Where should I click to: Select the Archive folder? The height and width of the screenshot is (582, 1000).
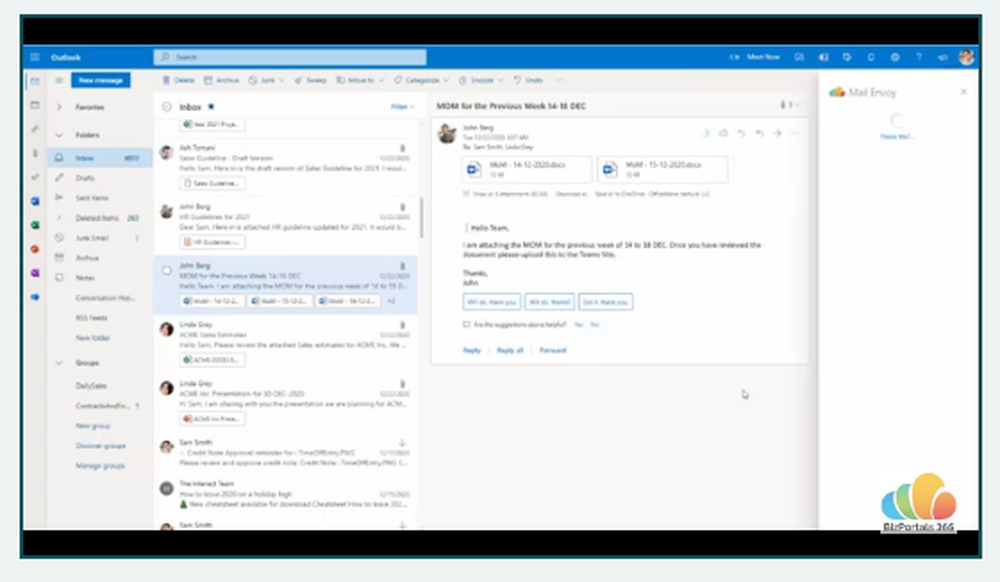point(99,258)
